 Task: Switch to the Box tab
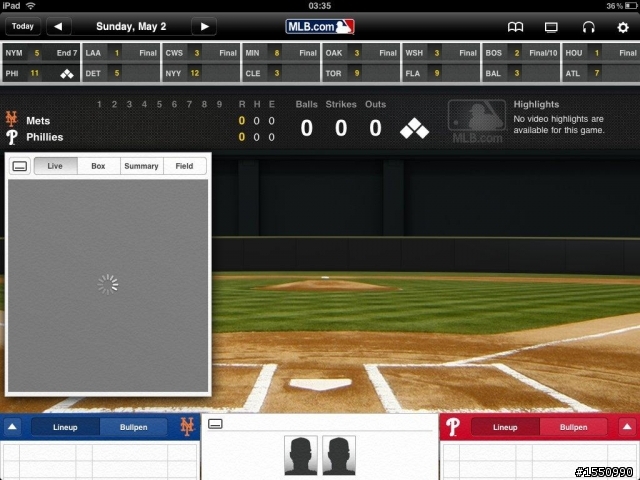coord(98,166)
